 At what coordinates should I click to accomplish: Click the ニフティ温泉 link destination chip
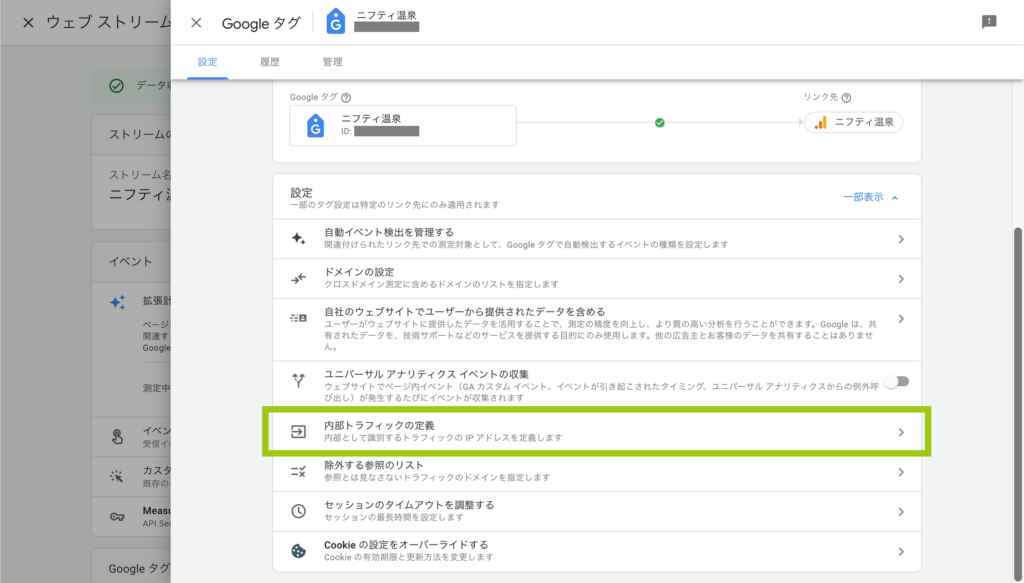point(854,122)
